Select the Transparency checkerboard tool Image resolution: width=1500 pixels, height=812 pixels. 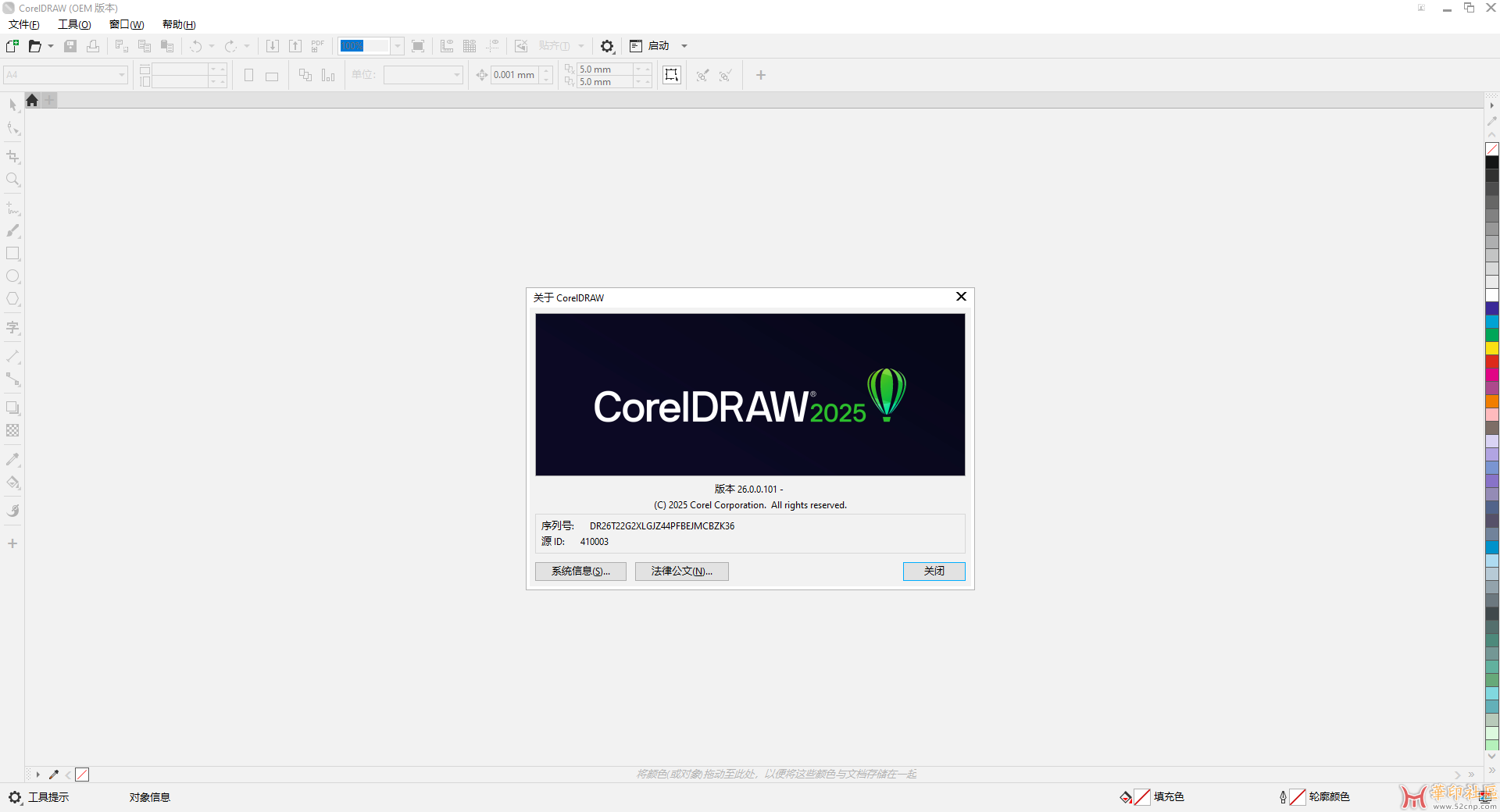(x=12, y=430)
